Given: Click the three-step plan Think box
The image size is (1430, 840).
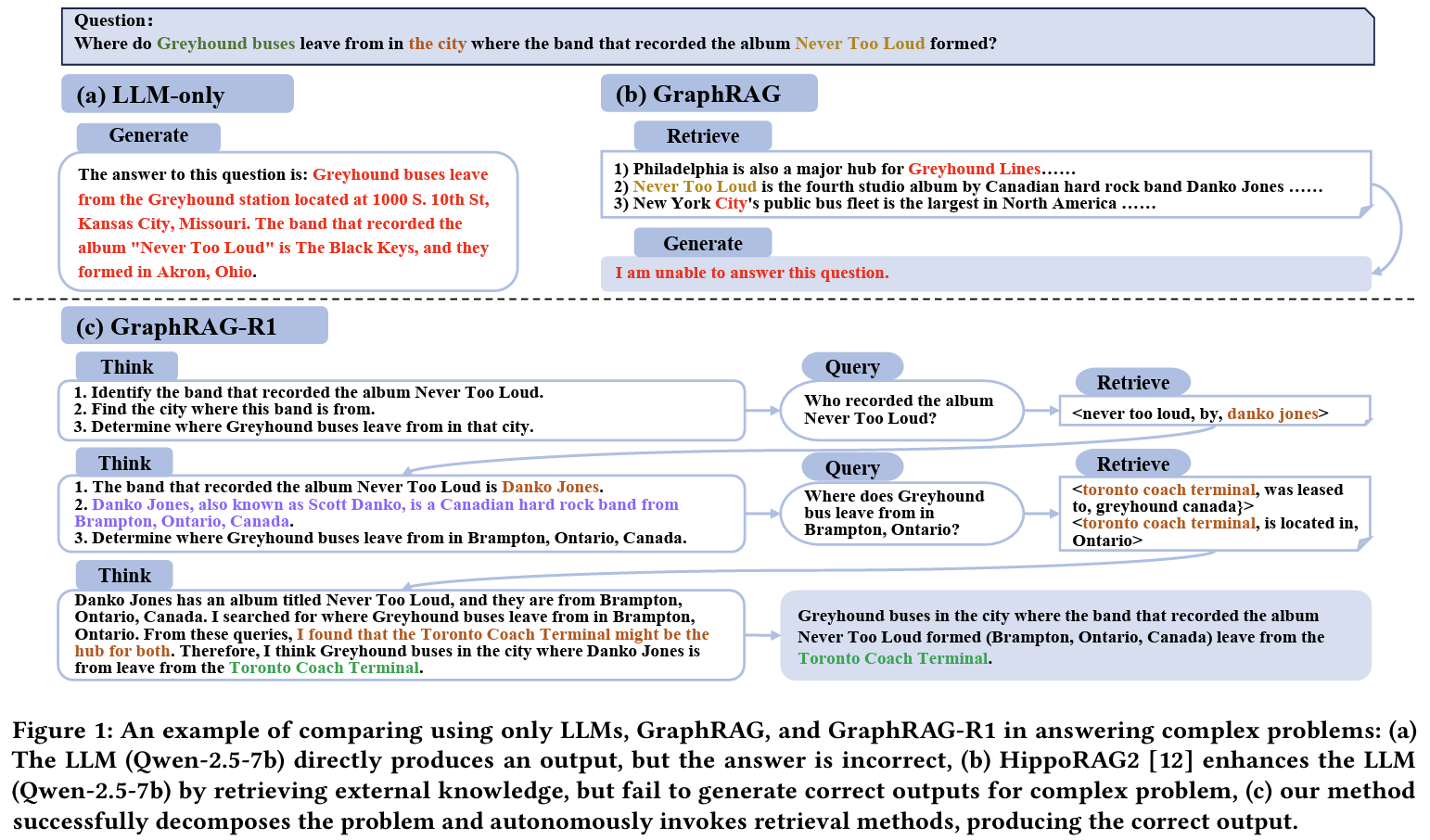Looking at the screenshot, I should 401,410.
